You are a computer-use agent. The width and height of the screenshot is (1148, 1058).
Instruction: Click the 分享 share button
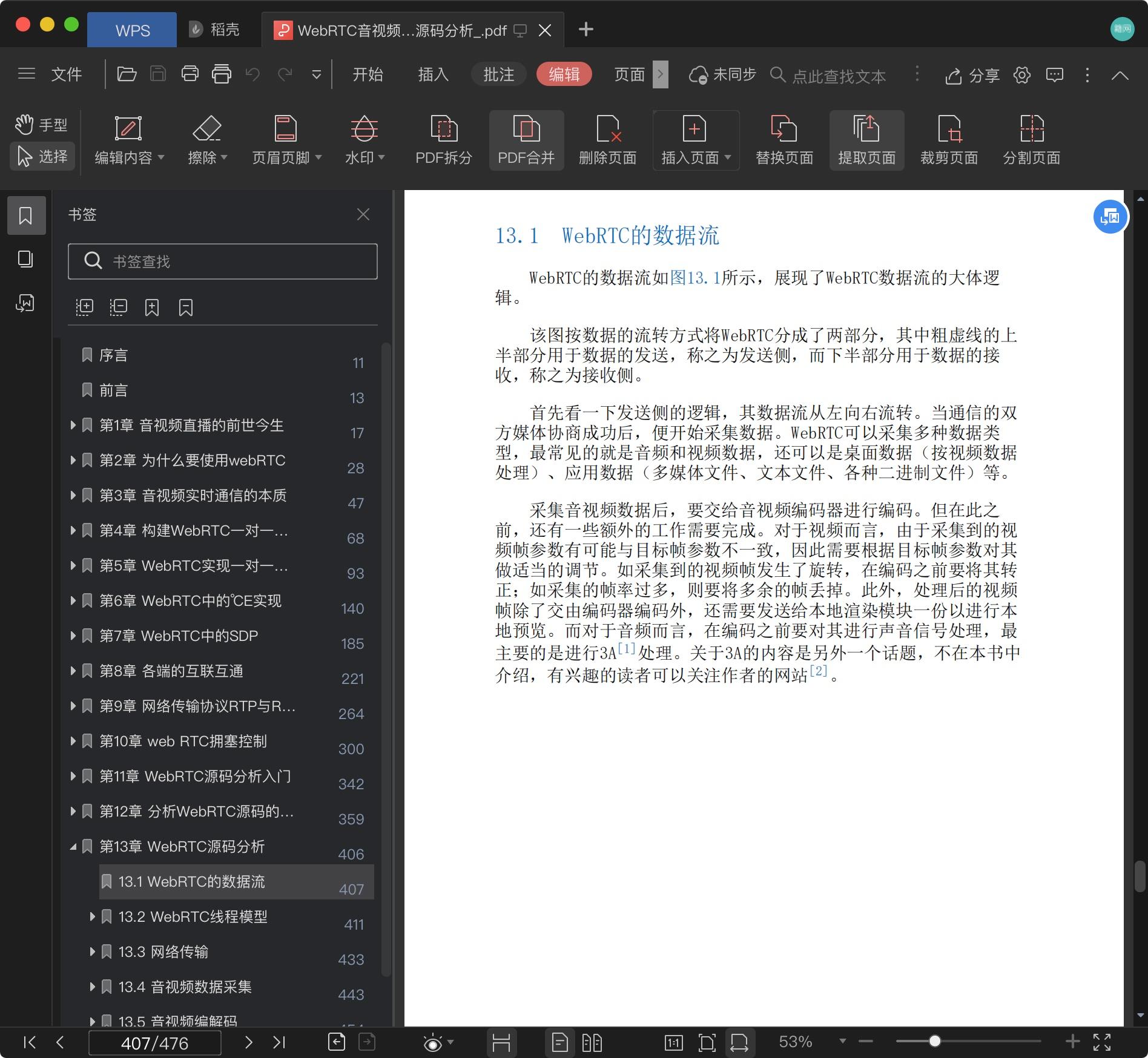click(x=972, y=75)
